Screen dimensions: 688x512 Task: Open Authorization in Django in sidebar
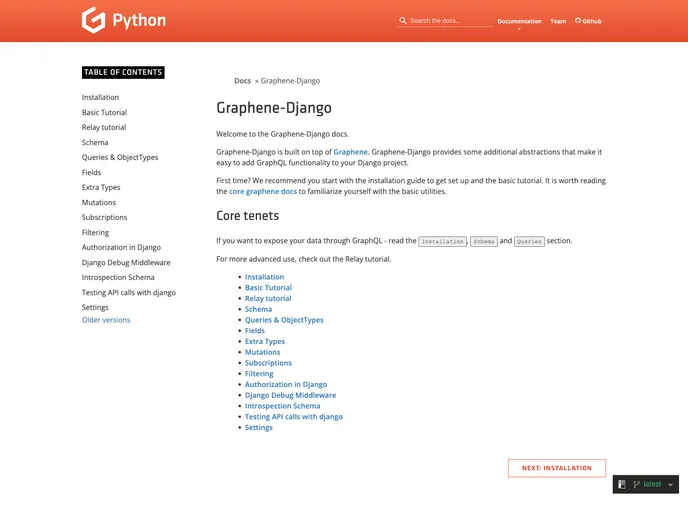[x=121, y=247]
